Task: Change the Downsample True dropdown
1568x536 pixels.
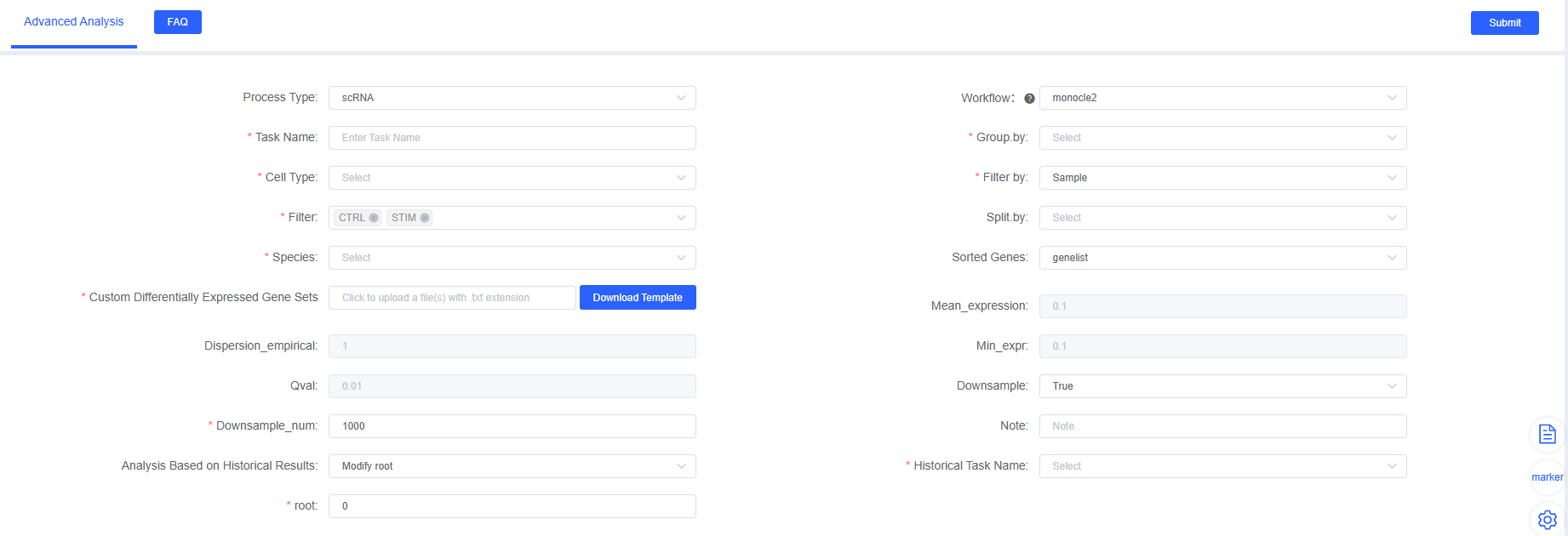Action: (1222, 386)
